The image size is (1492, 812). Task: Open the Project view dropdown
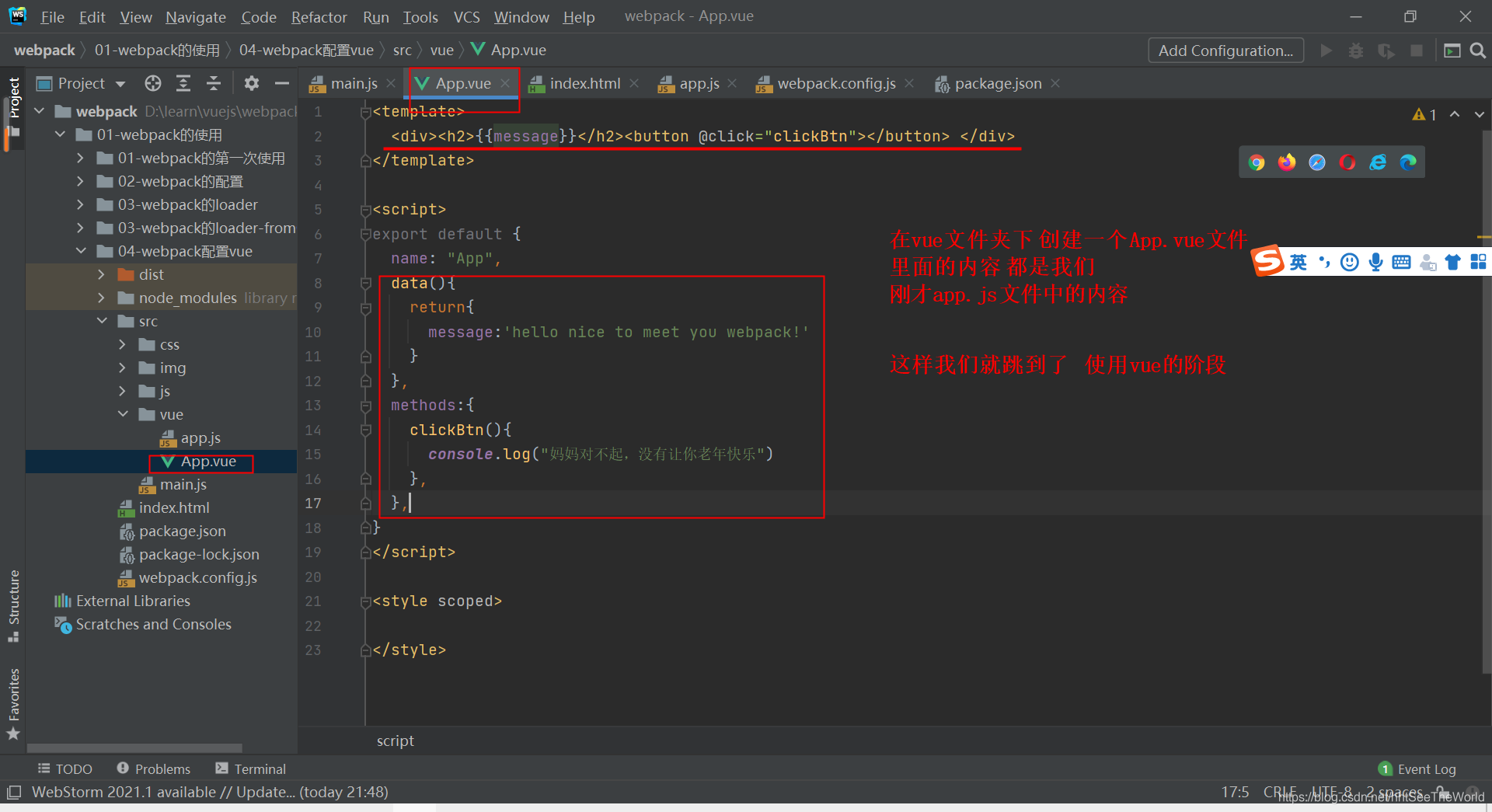point(120,83)
